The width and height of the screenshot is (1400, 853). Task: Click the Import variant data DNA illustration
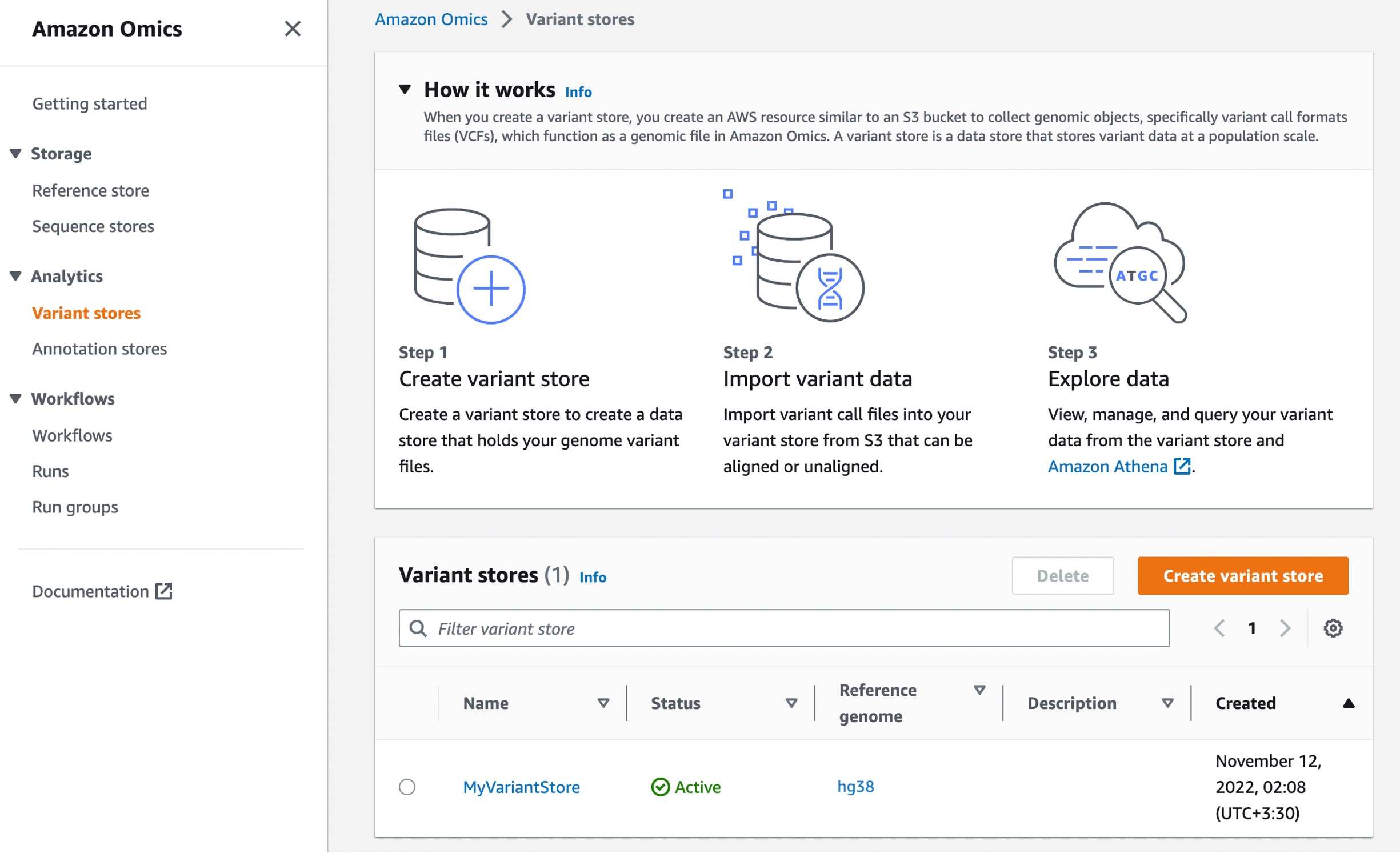794,257
